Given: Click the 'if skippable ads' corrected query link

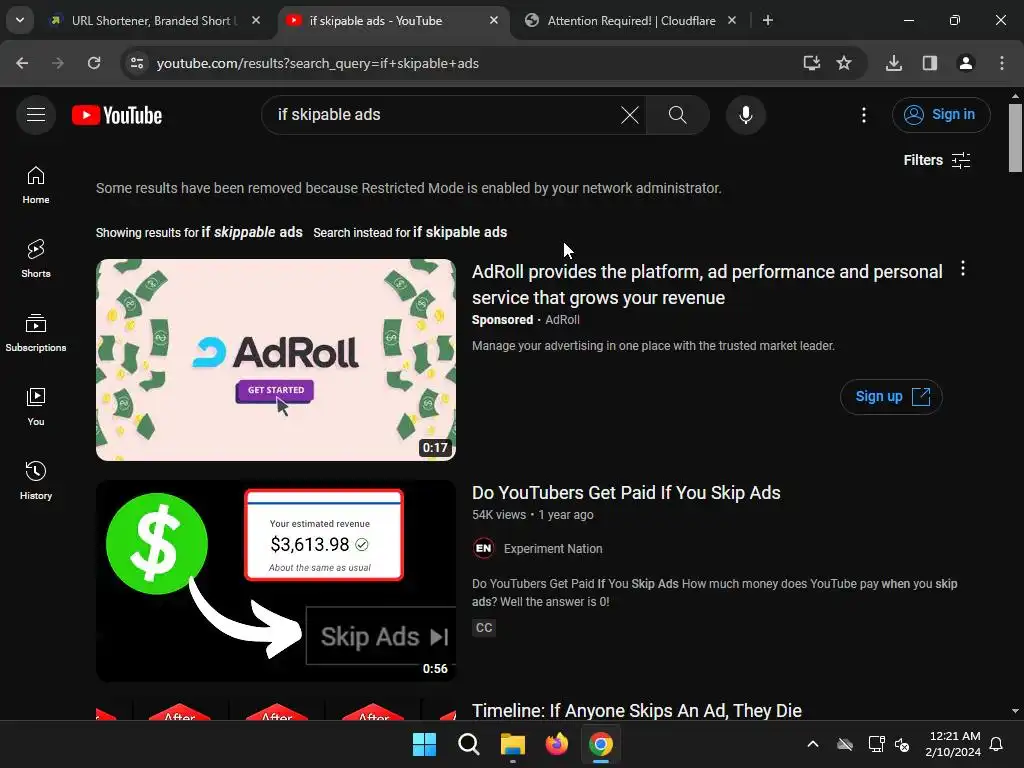Looking at the screenshot, I should (251, 232).
